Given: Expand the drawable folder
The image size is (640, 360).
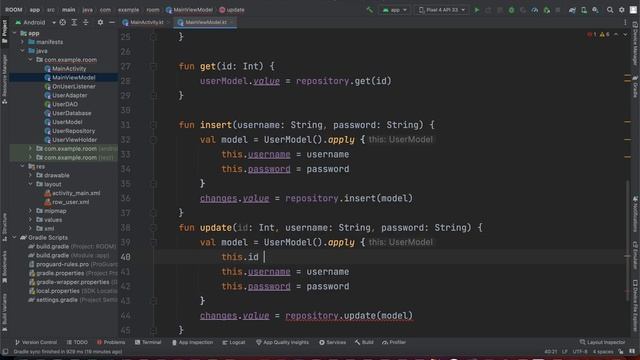Looking at the screenshot, I should (x=30, y=175).
